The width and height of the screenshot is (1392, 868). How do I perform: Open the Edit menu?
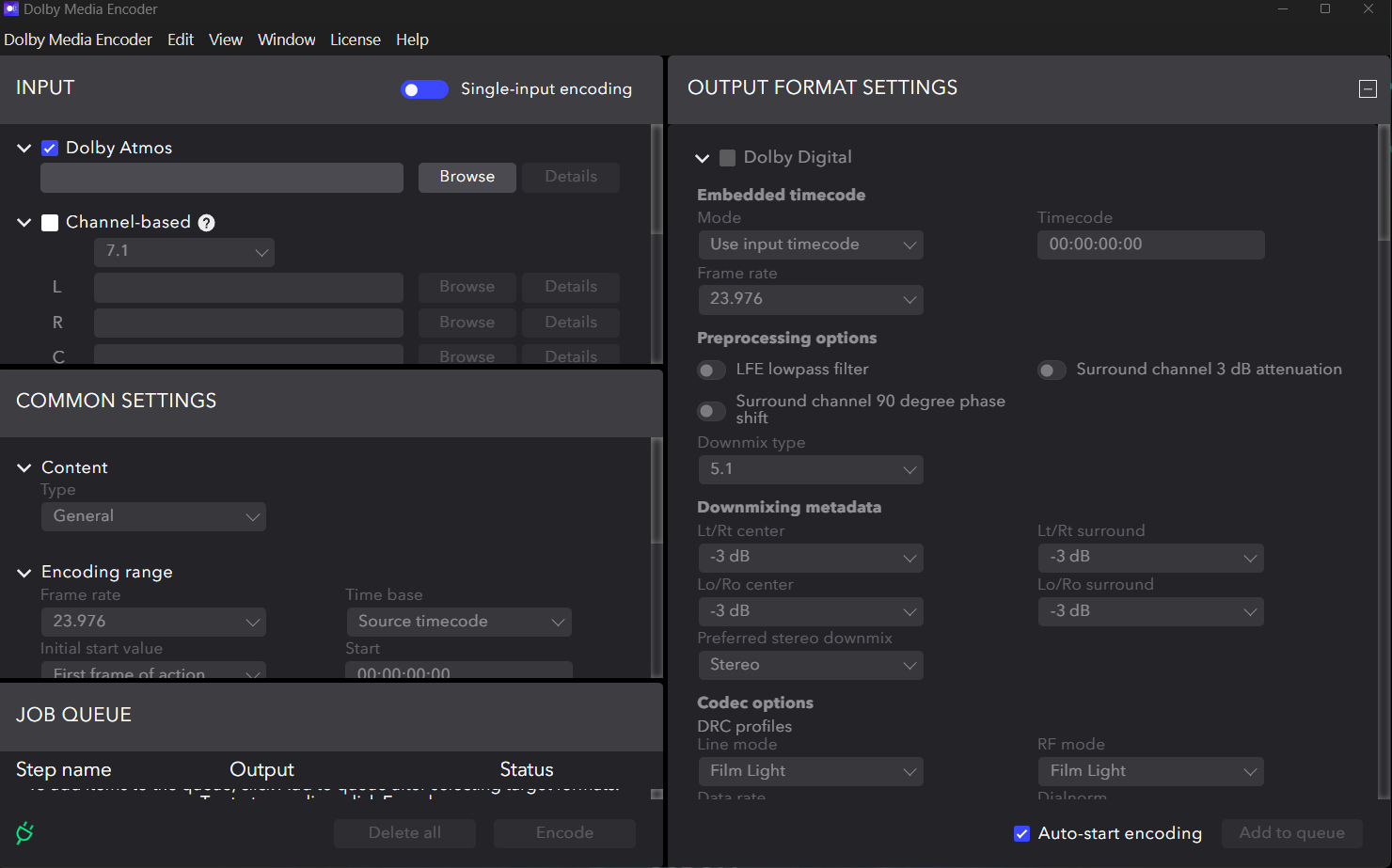[x=181, y=39]
